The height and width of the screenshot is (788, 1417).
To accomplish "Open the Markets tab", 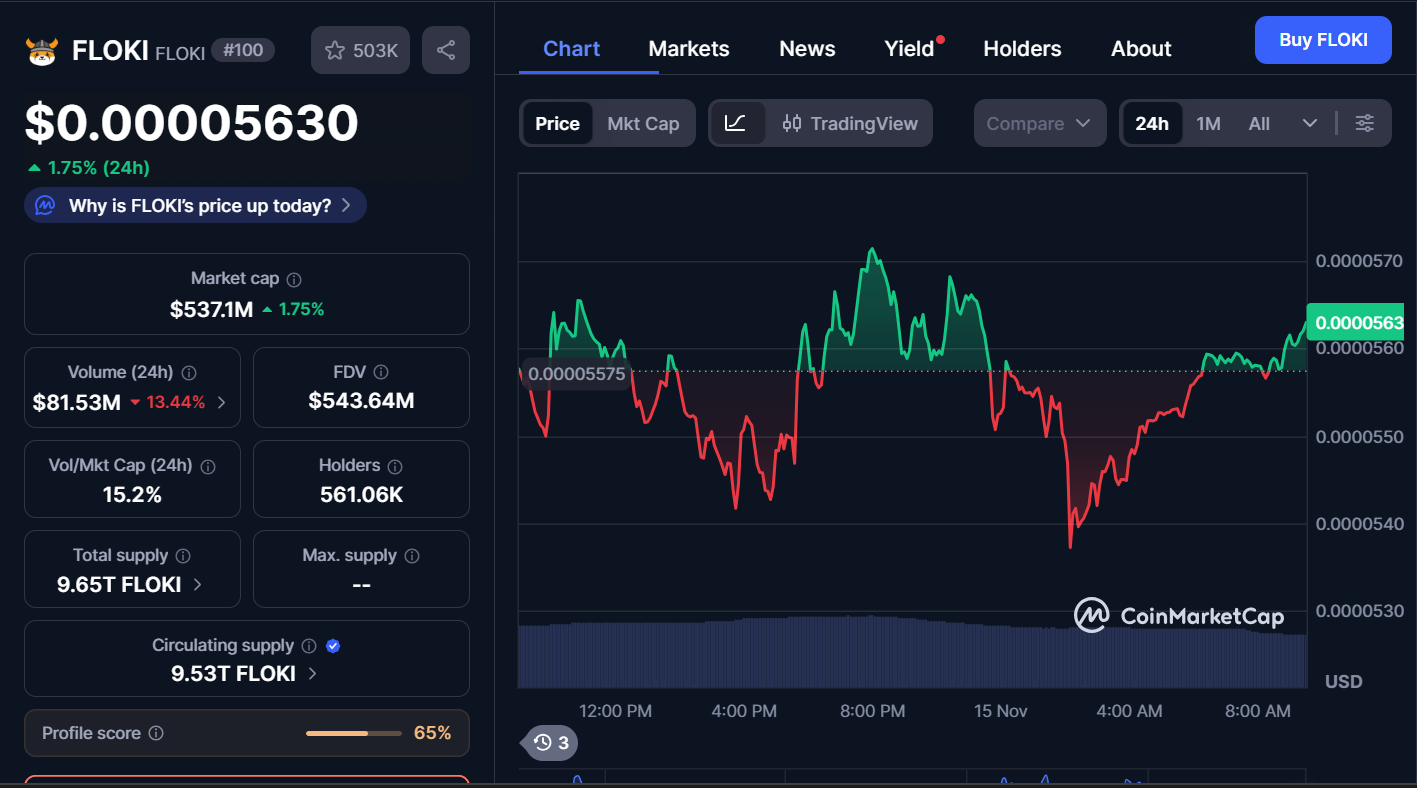I will pyautogui.click(x=688, y=49).
